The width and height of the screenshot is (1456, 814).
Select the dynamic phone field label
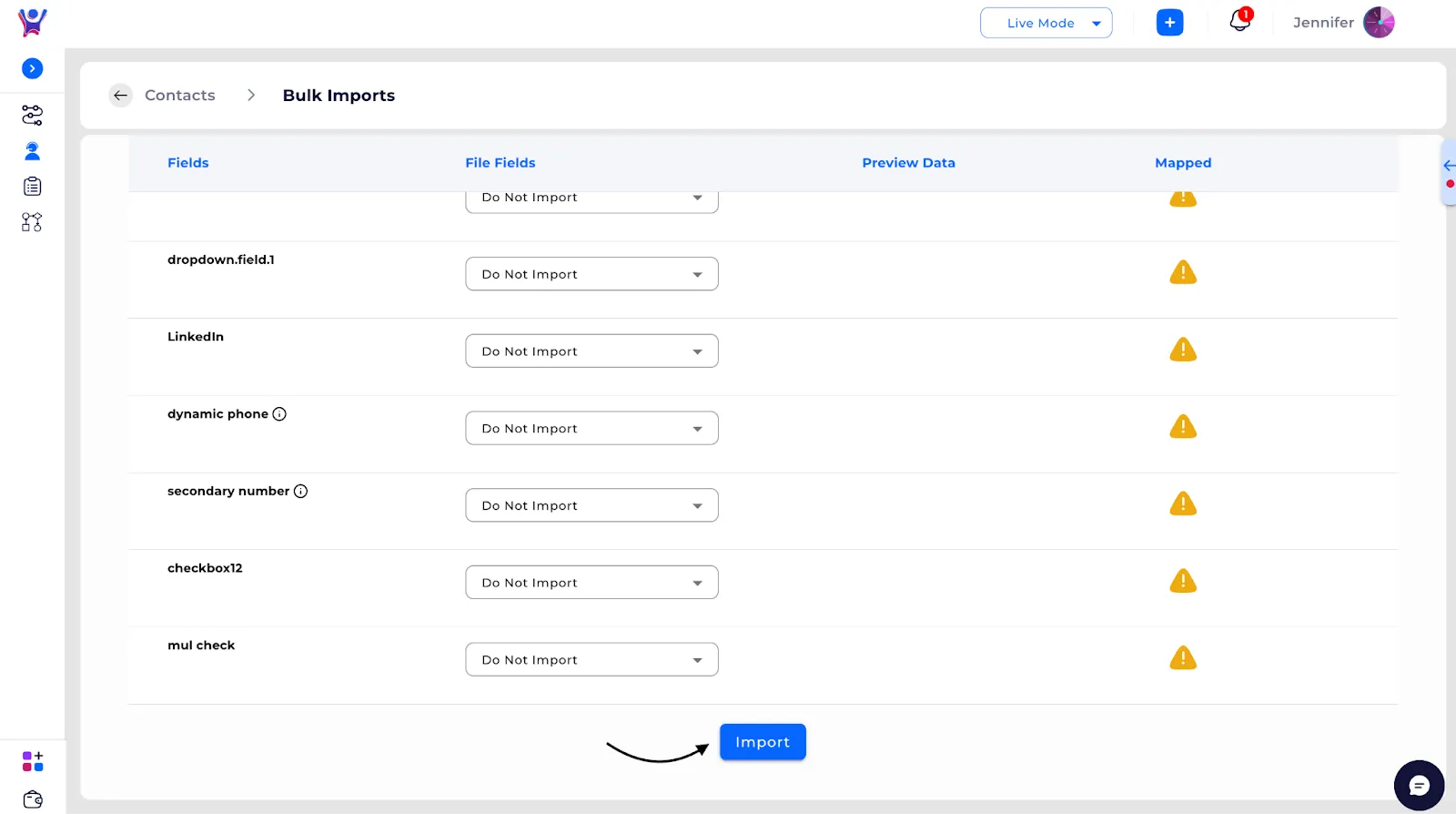point(217,414)
